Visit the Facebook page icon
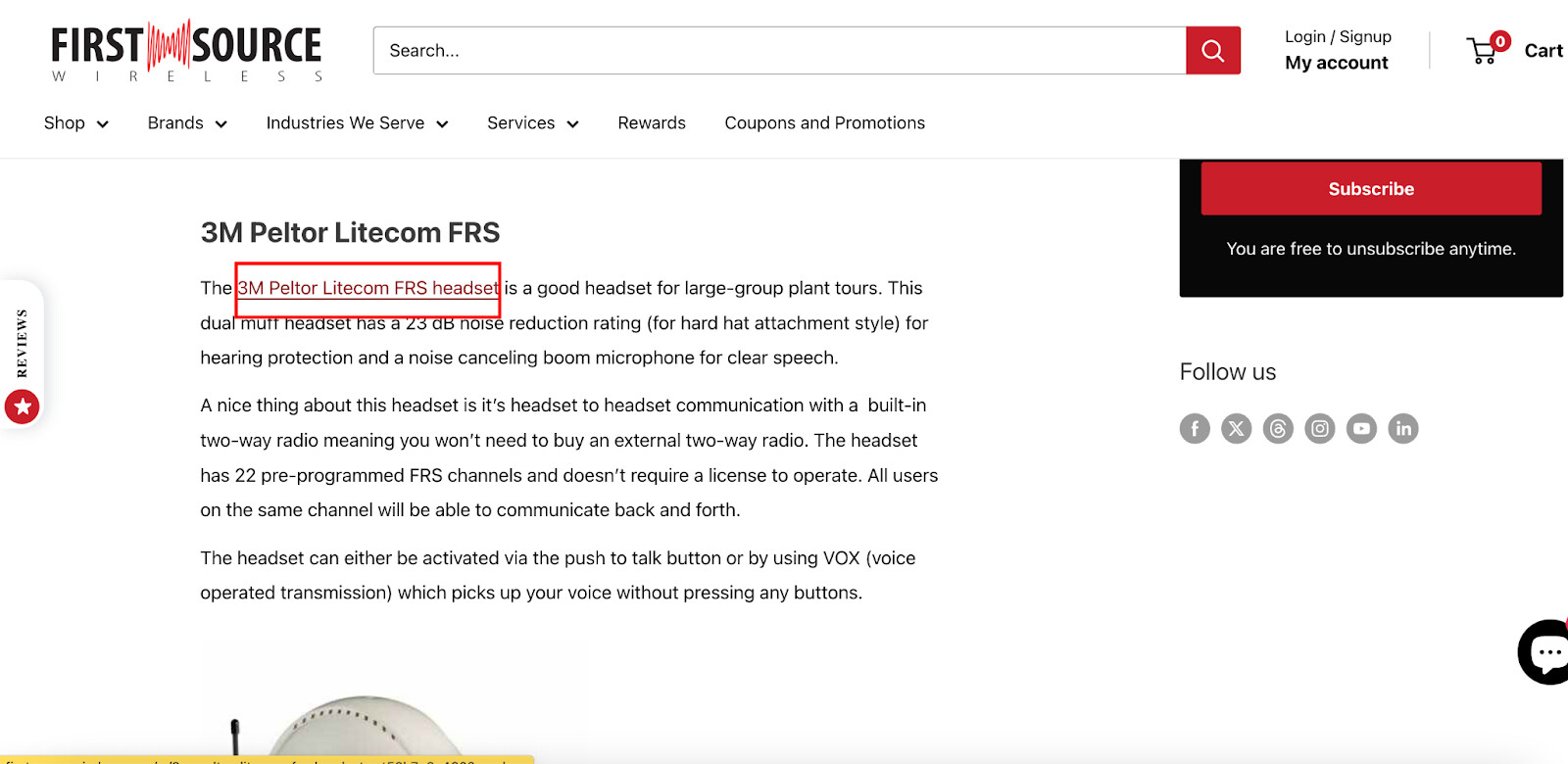Image resolution: width=1568 pixels, height=764 pixels. pyautogui.click(x=1195, y=428)
